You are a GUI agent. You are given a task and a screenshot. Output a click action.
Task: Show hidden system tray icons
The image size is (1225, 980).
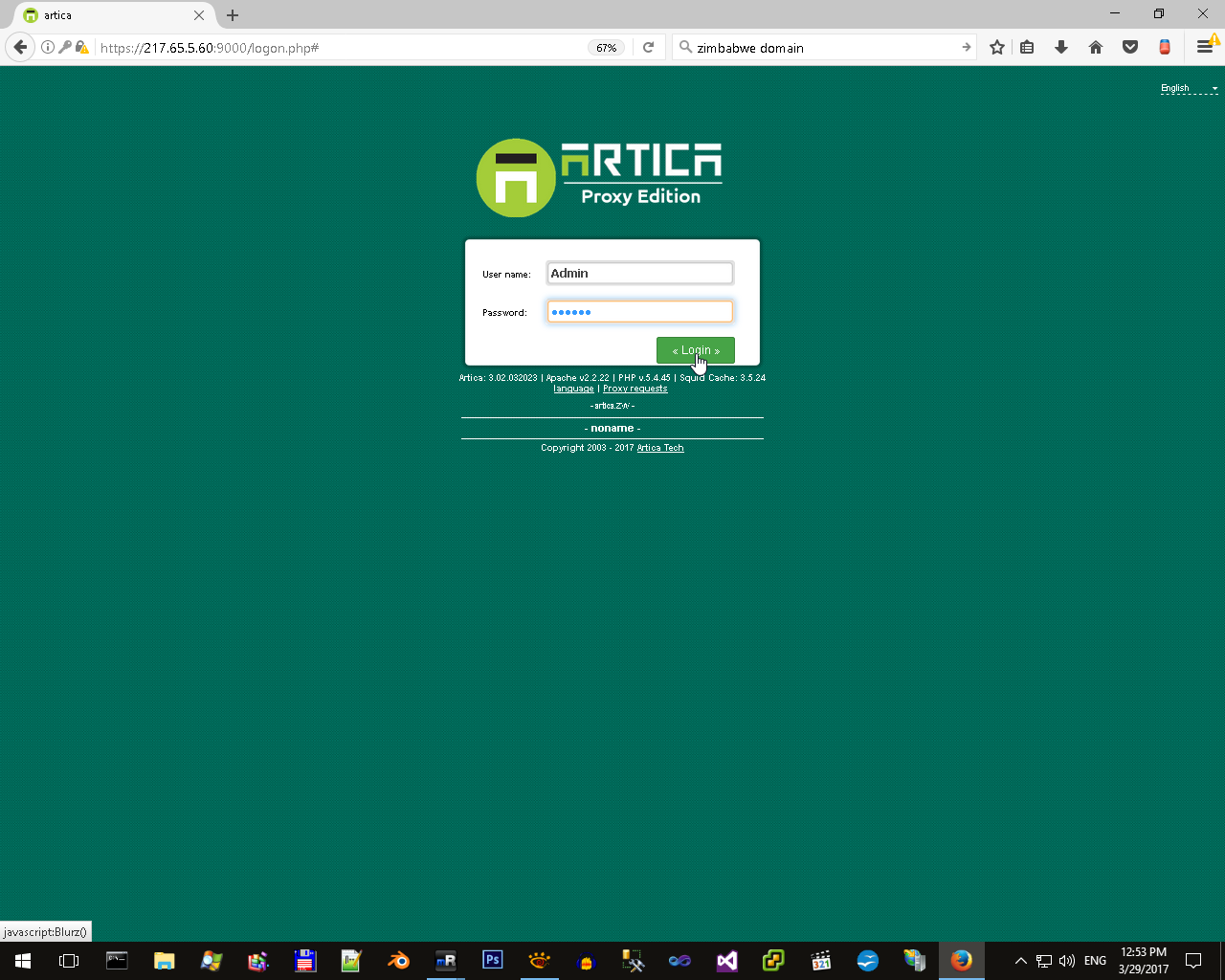pos(1020,961)
